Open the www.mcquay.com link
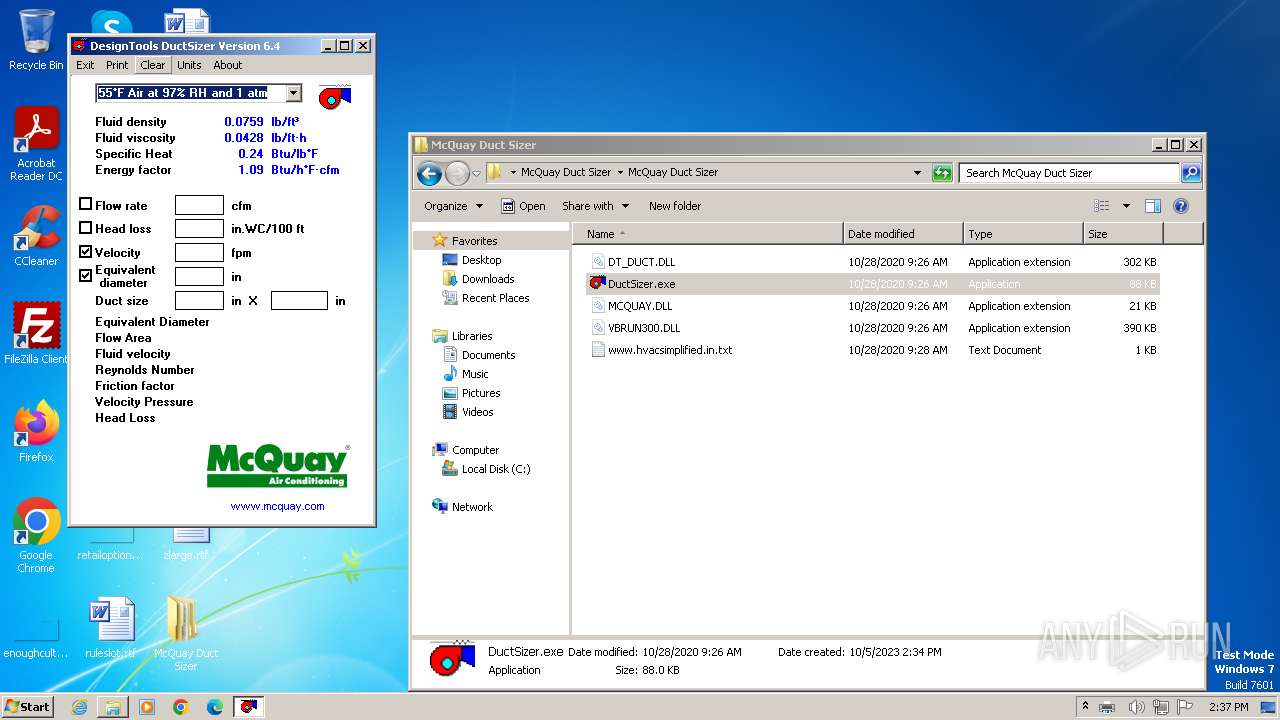 point(277,506)
